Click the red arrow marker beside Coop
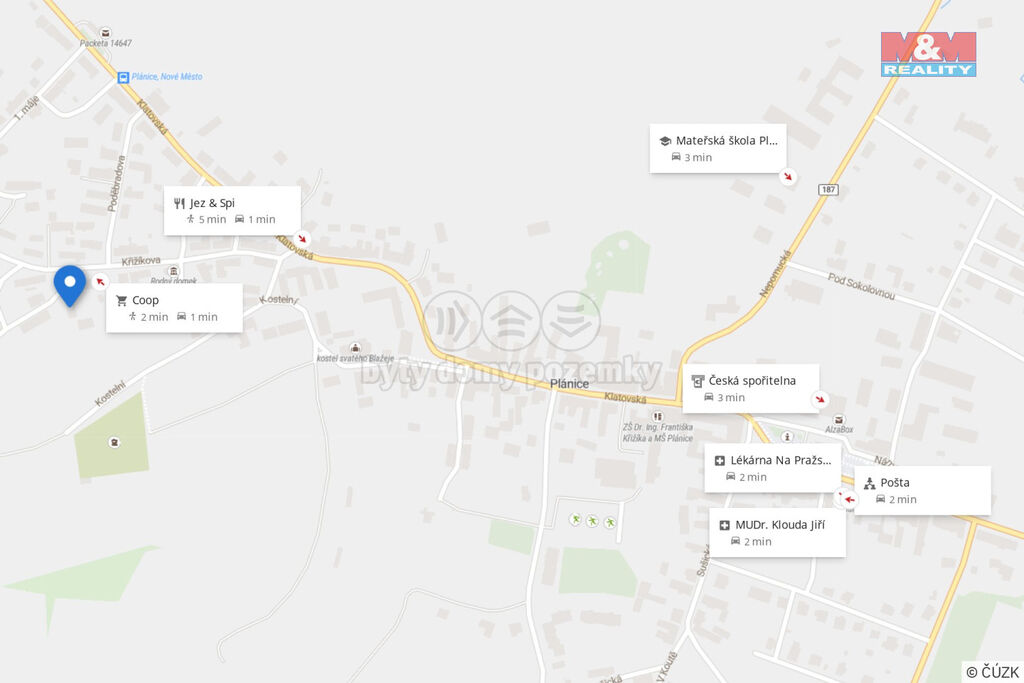The image size is (1024, 683). [100, 281]
